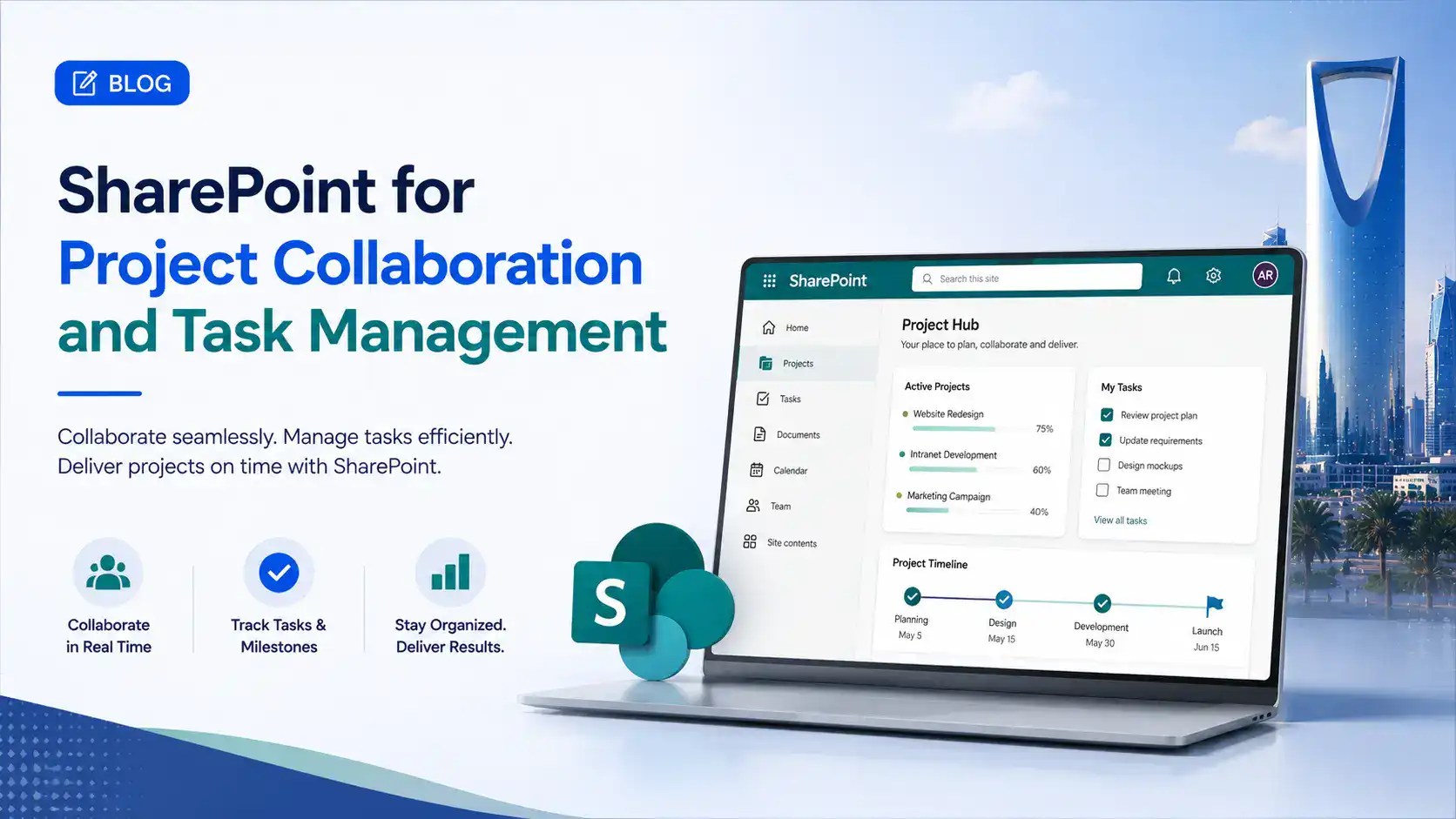Screen dimensions: 1456x819
Task: Click the My Tasks card title
Action: tap(1122, 387)
